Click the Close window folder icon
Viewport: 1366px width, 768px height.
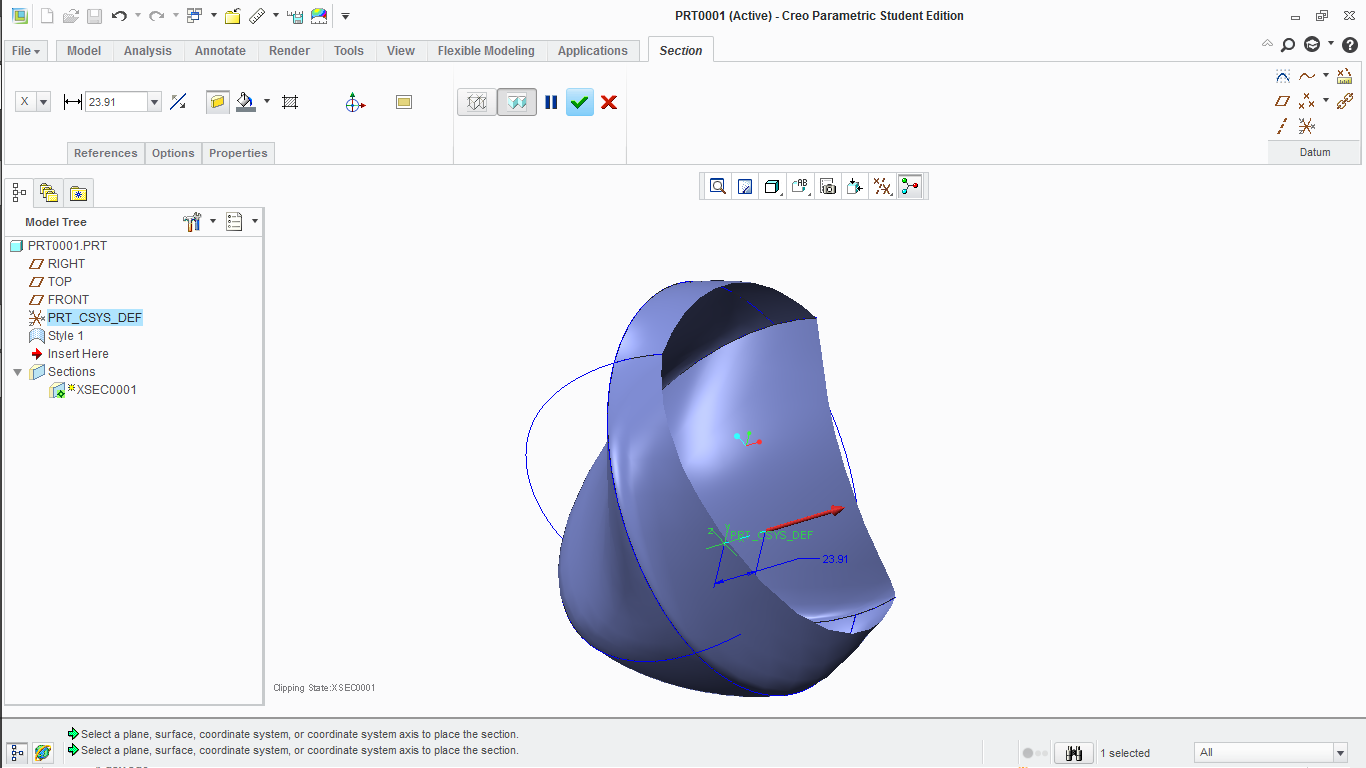pos(232,16)
